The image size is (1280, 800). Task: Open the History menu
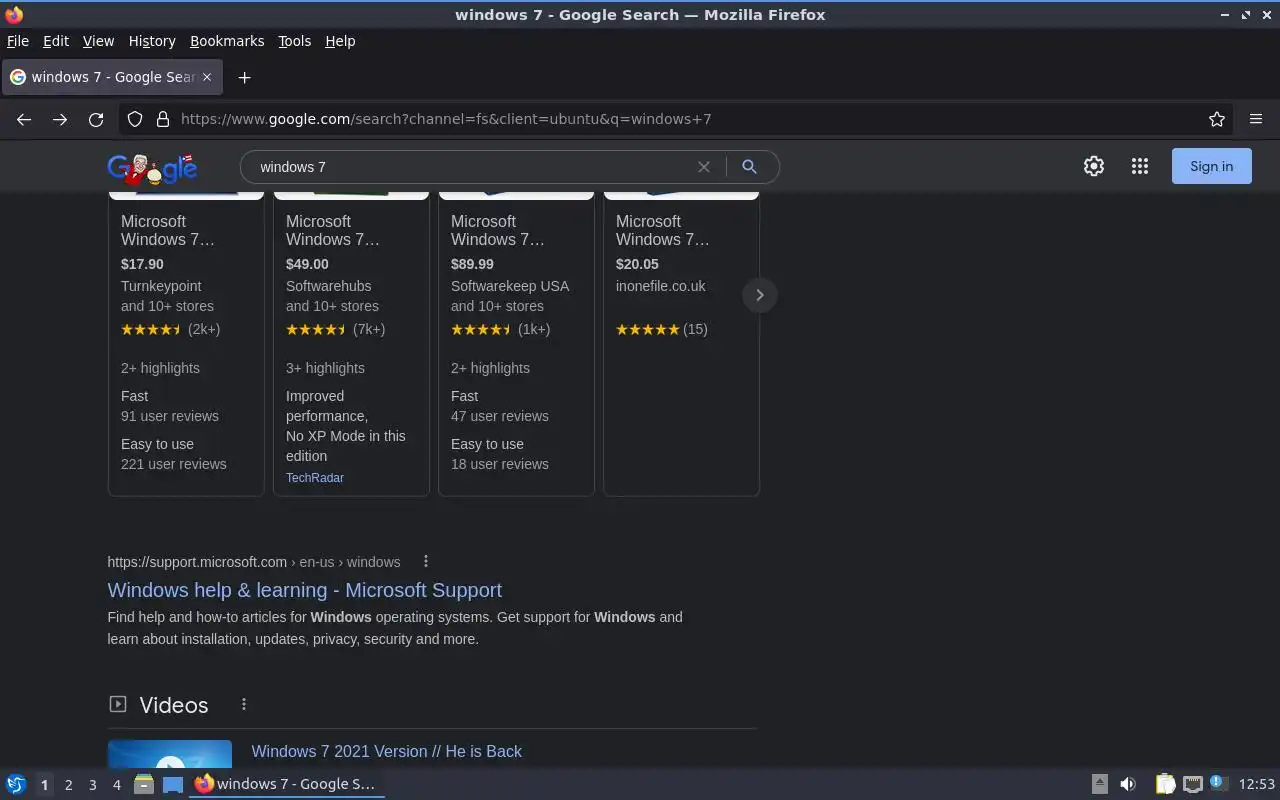[152, 41]
